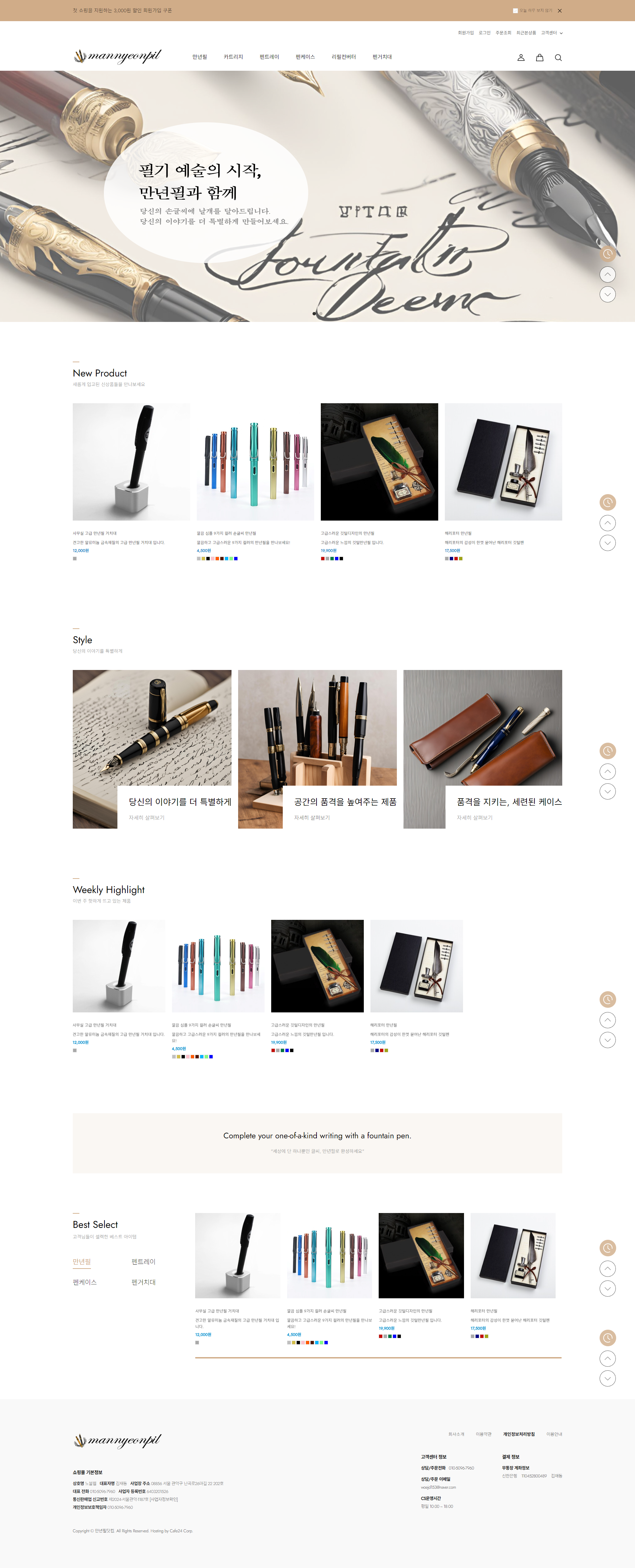Select the red color swatch under 19,900원 in New Product
The width and height of the screenshot is (635, 1568).
323,558
